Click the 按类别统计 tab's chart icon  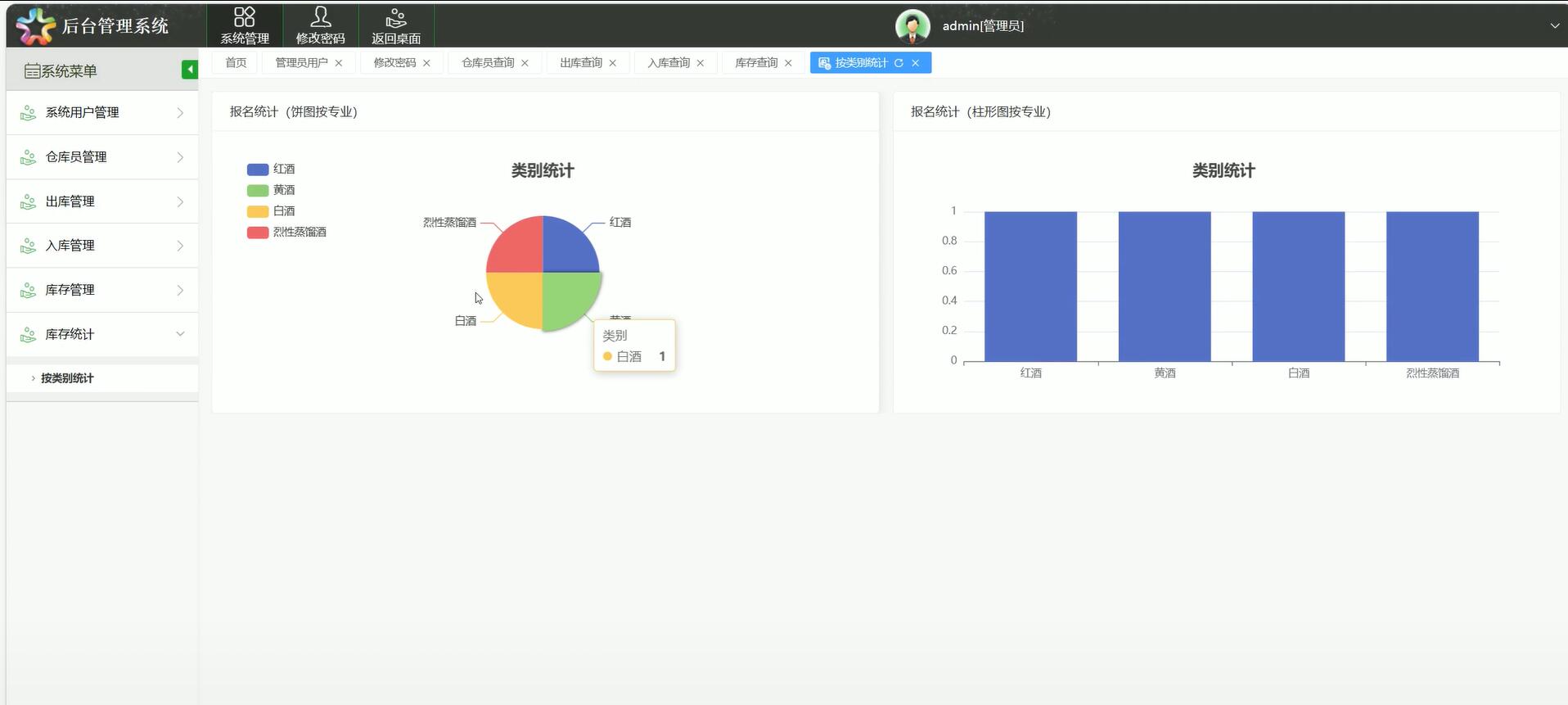coord(824,63)
